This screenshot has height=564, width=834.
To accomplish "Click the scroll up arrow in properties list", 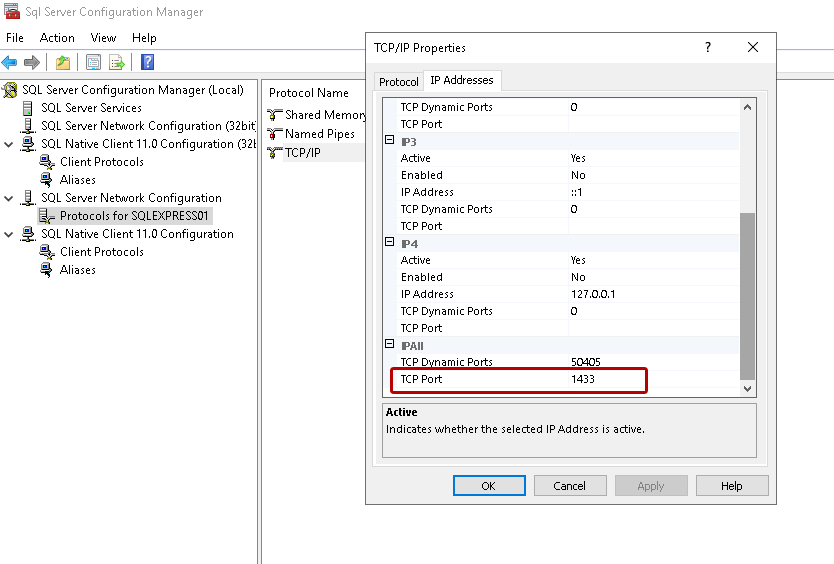I will (747, 107).
